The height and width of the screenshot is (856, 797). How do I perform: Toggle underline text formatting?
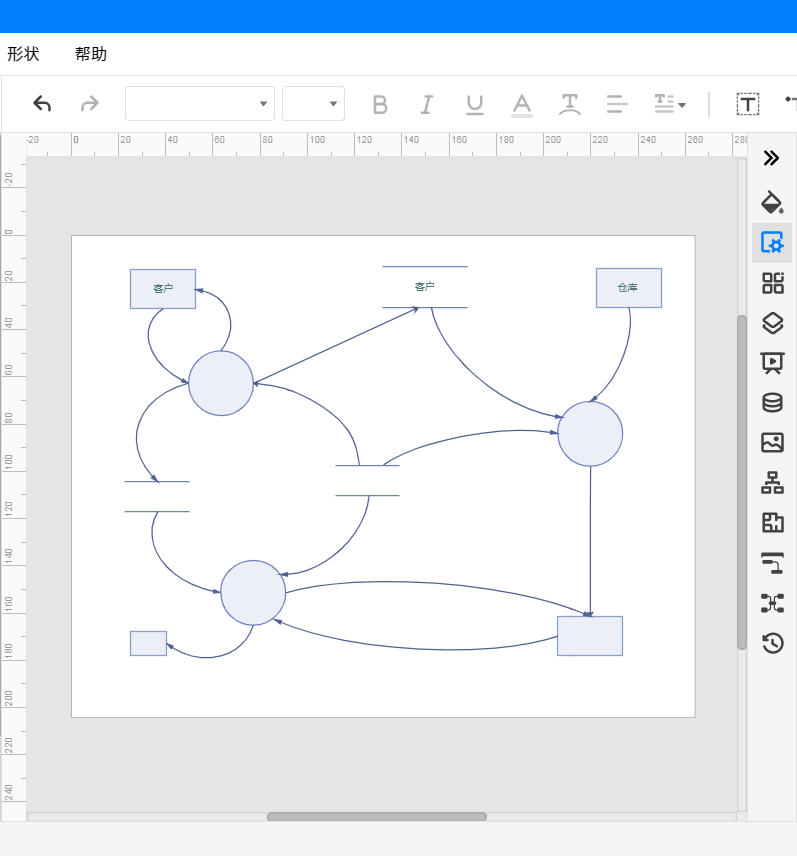475,104
